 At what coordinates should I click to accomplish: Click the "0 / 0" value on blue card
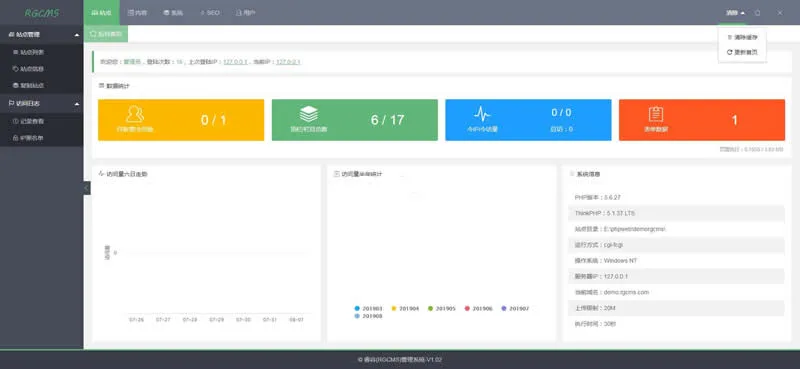click(561, 112)
